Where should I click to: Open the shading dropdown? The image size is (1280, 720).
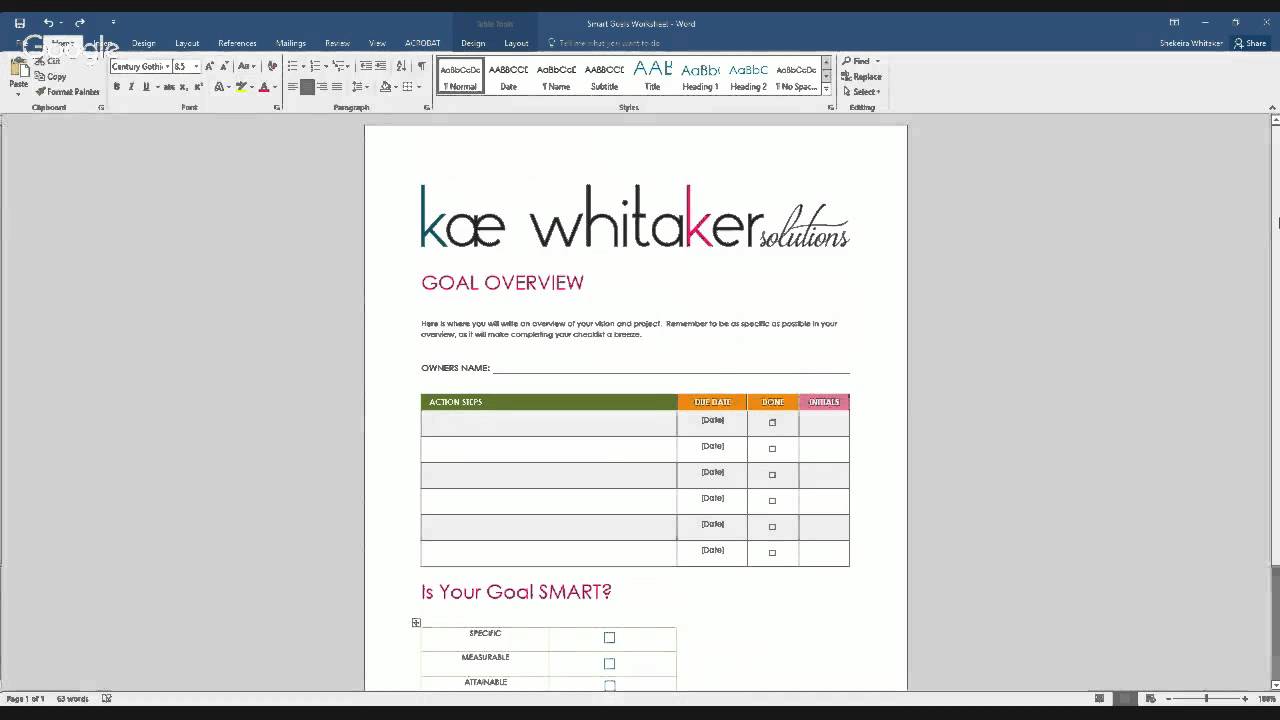(396, 87)
